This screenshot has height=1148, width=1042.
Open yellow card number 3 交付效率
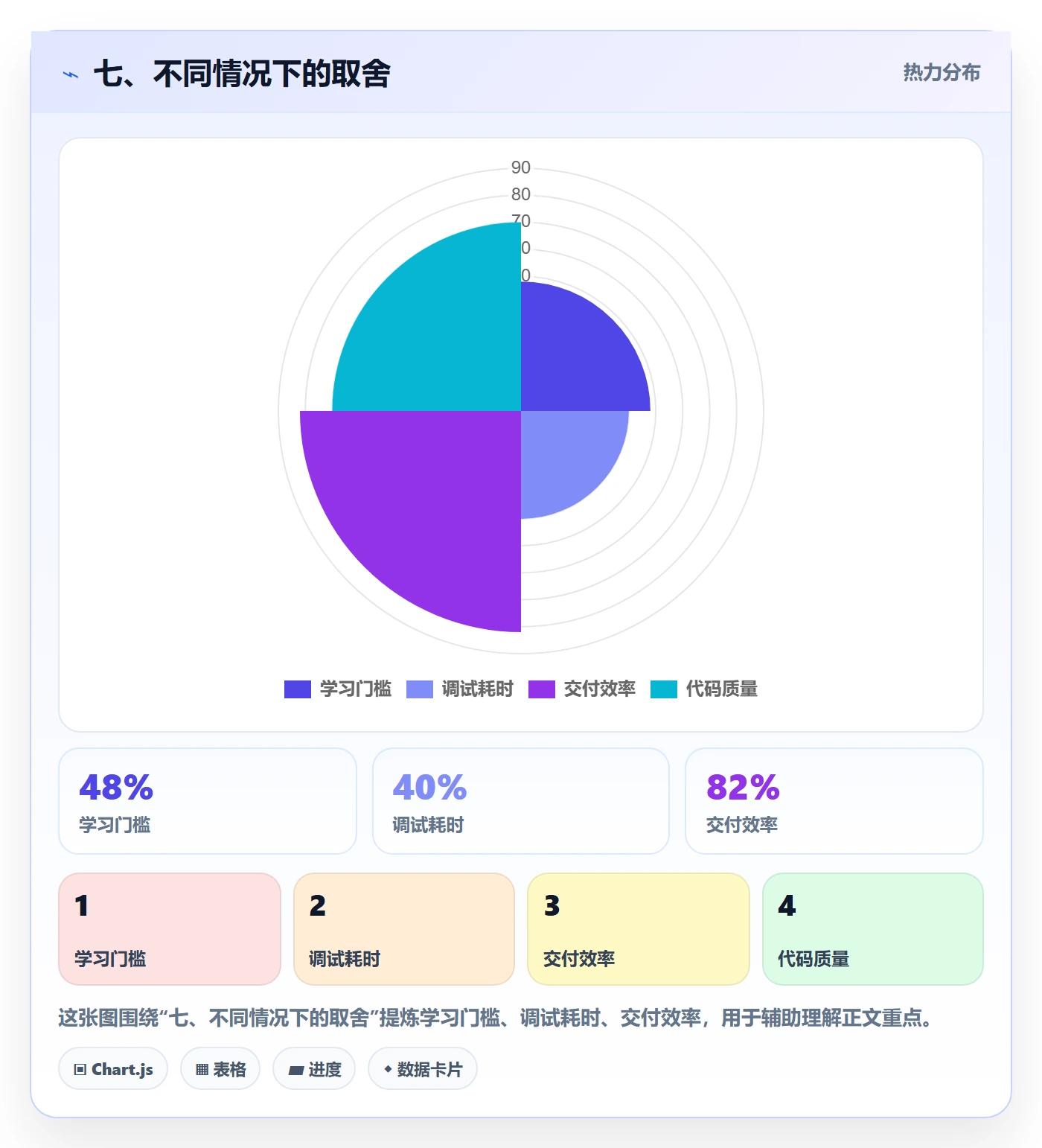(639, 929)
